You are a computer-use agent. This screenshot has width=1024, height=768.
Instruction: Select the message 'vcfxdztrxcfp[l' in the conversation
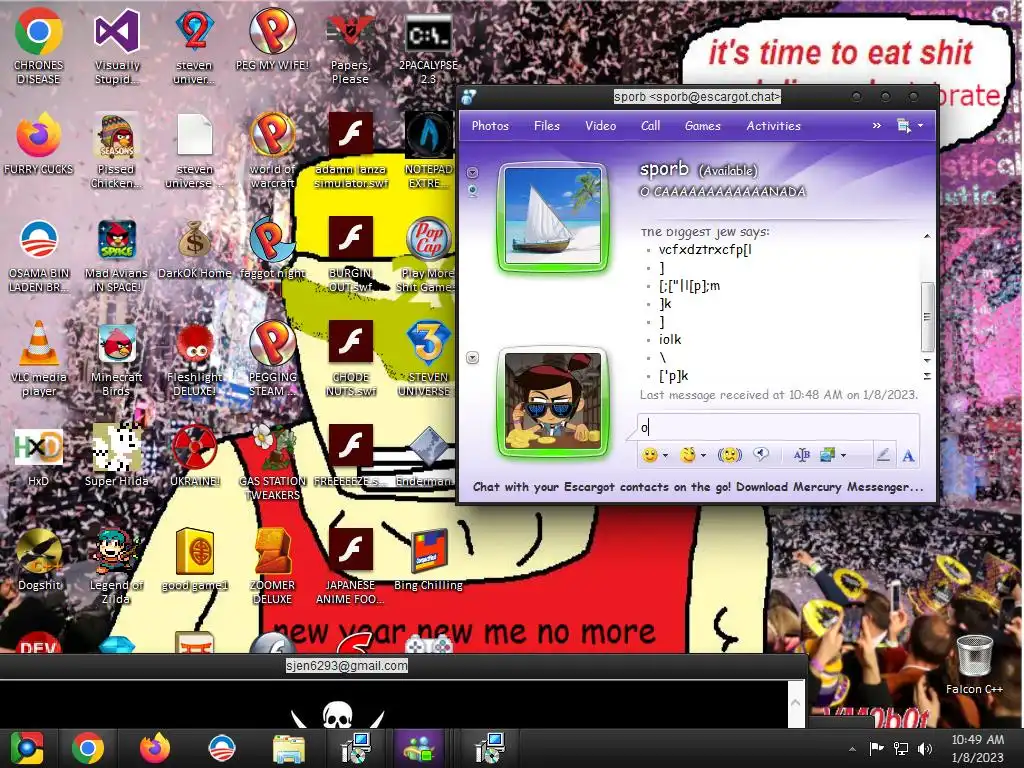pyautogui.click(x=705, y=249)
